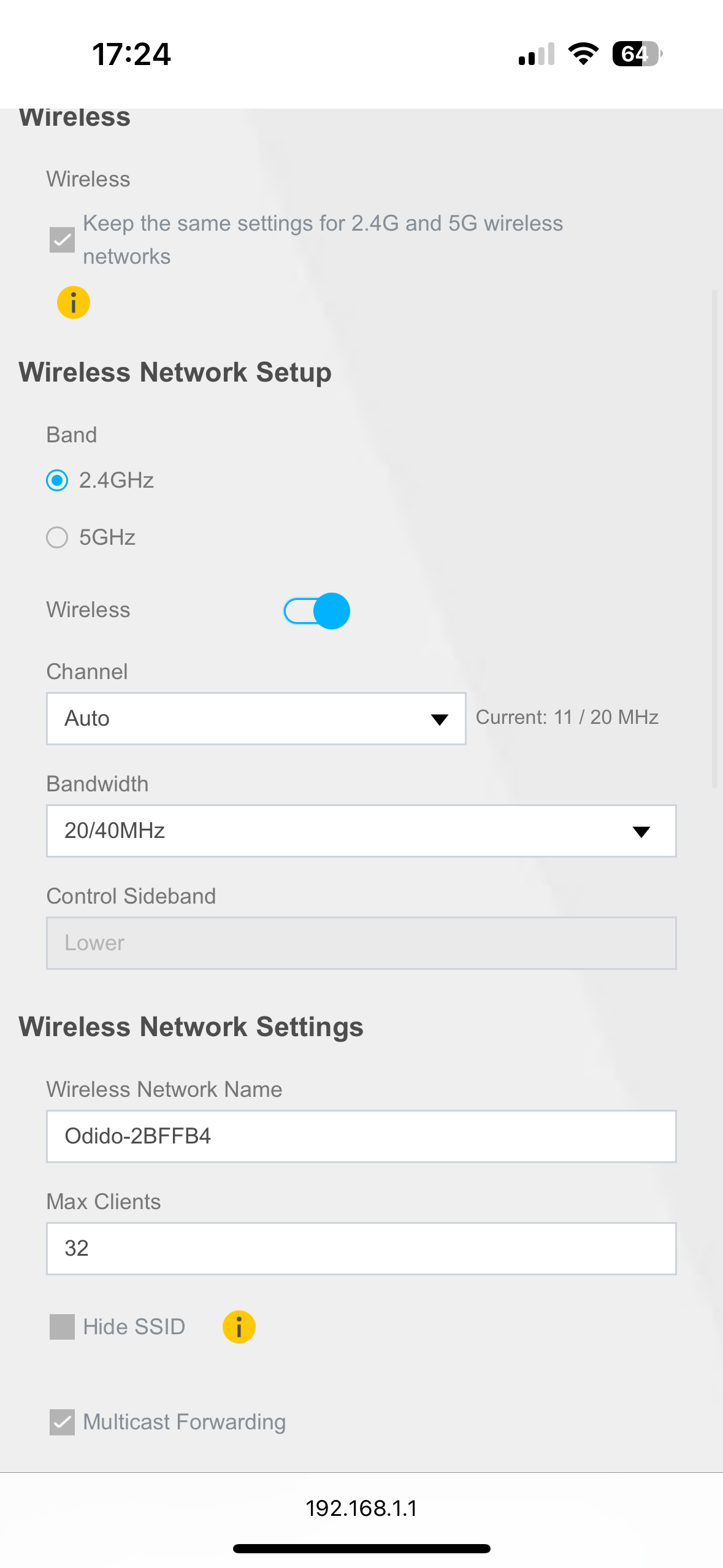Uncheck the Multicast Forwarding checkbox
723x1568 pixels.
(62, 1422)
